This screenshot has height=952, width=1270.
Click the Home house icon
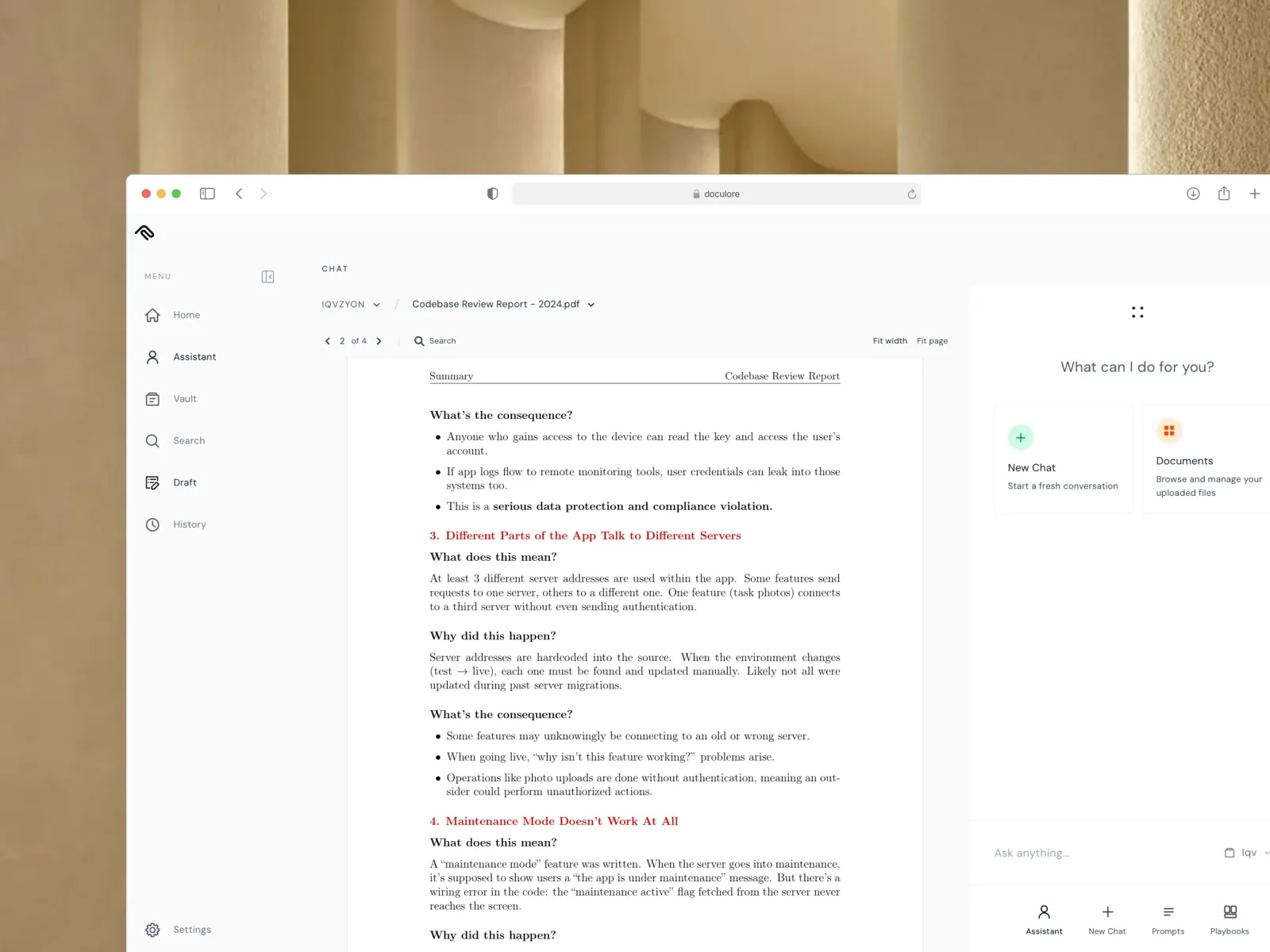[x=152, y=315]
